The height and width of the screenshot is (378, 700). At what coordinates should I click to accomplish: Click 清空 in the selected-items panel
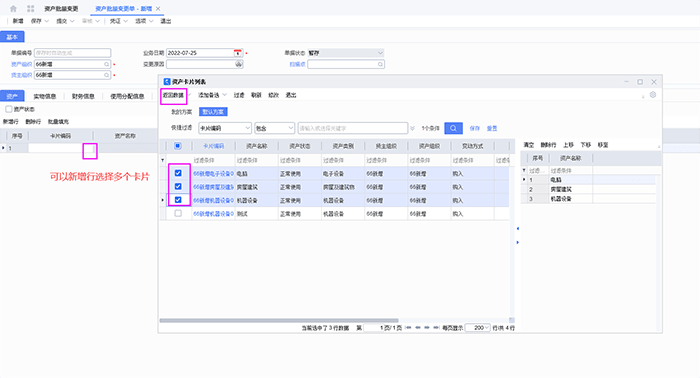point(529,145)
